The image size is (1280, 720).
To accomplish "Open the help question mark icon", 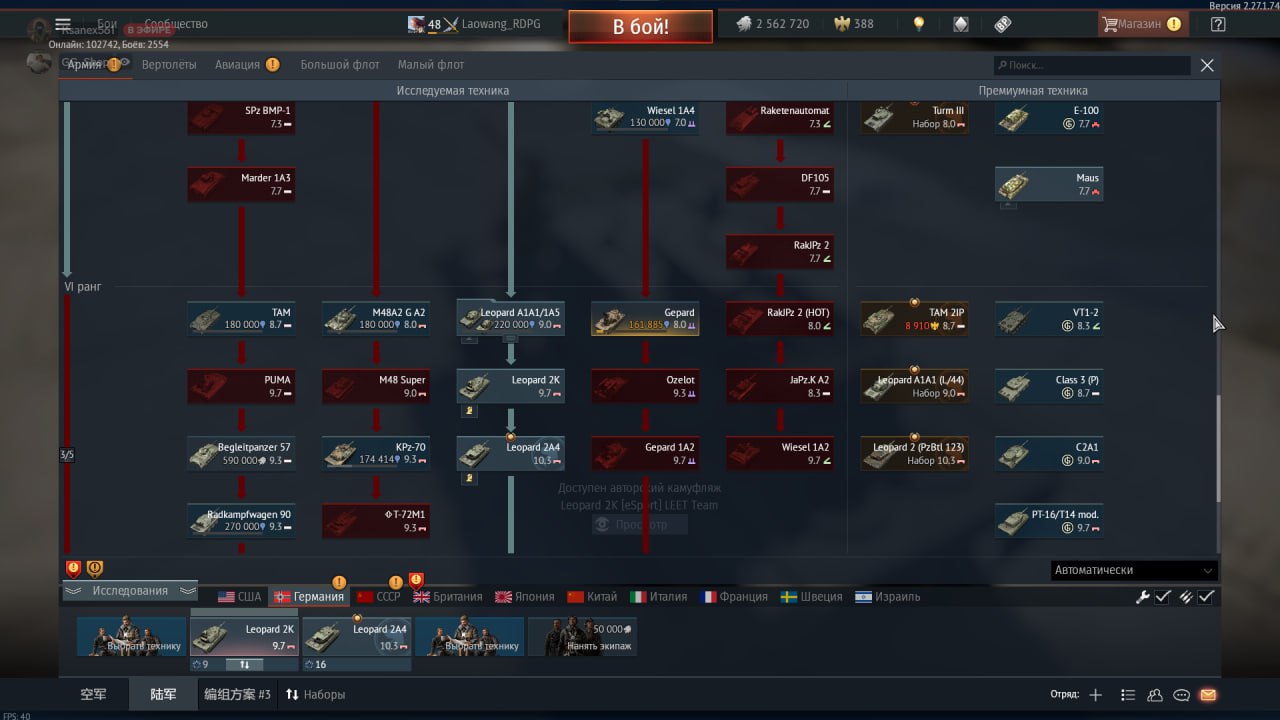I will [x=1217, y=24].
